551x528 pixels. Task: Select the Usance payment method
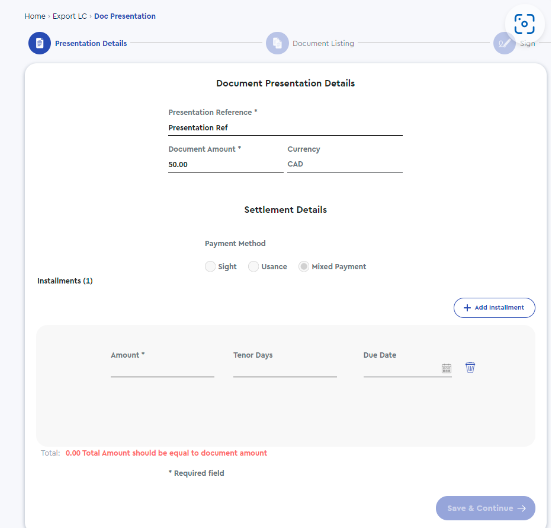[x=253, y=266]
